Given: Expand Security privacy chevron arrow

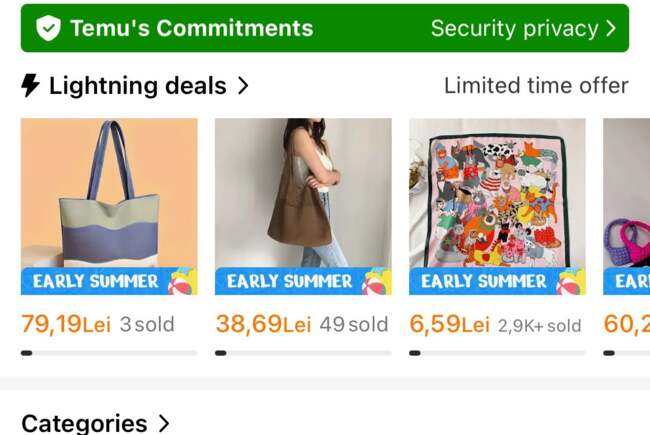Looking at the screenshot, I should point(611,28).
